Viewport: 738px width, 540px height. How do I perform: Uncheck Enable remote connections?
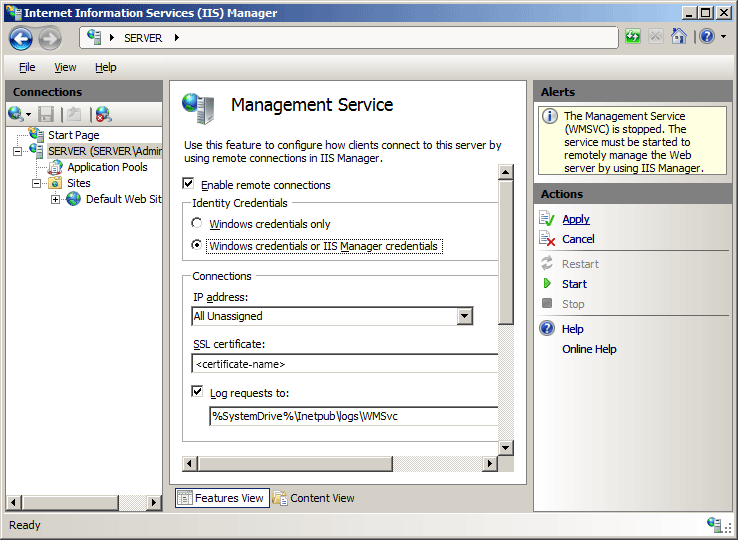pyautogui.click(x=188, y=184)
